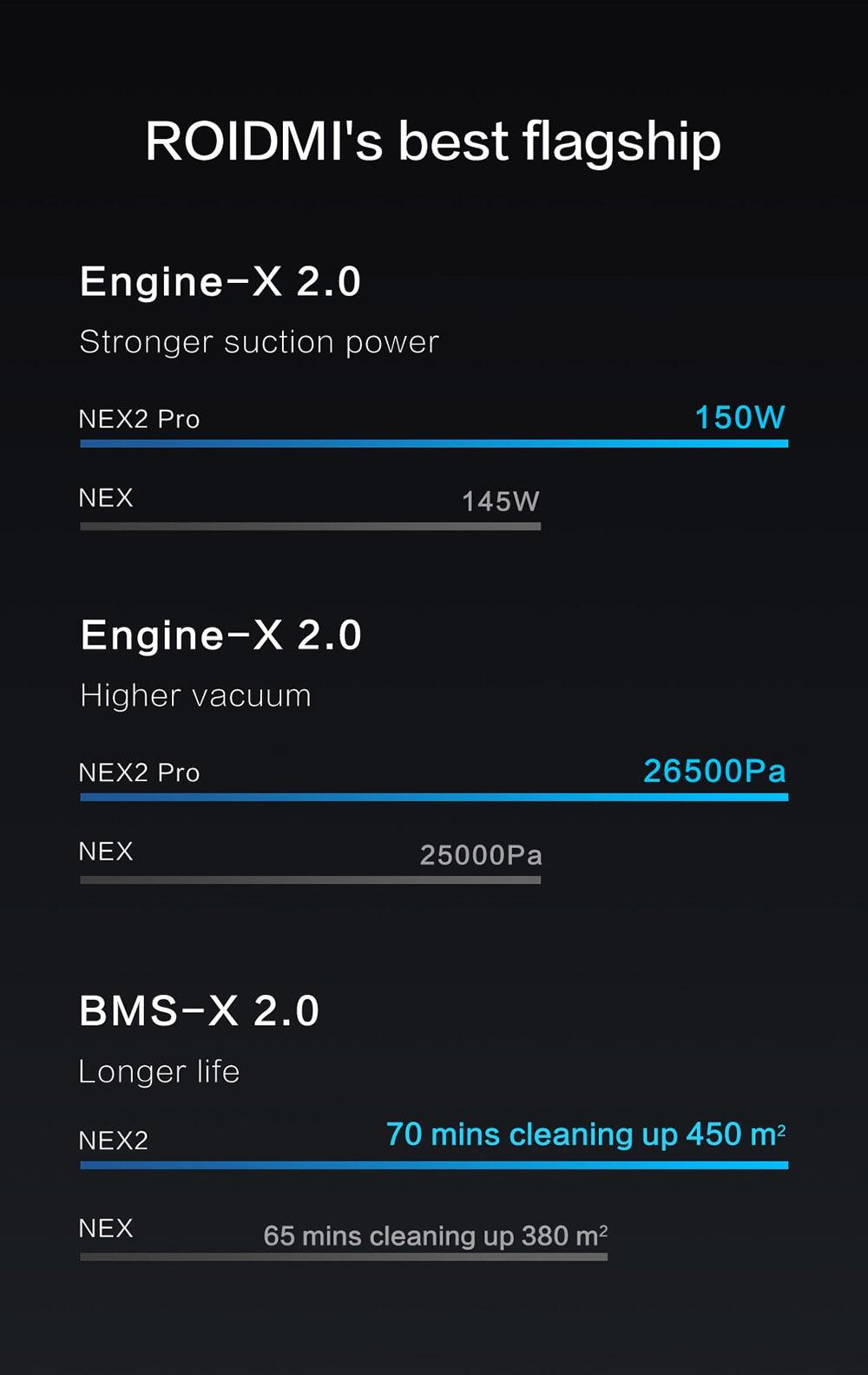Click the "Longer life" subtitle
Screen dimensions: 868x1375
[x=159, y=1071]
